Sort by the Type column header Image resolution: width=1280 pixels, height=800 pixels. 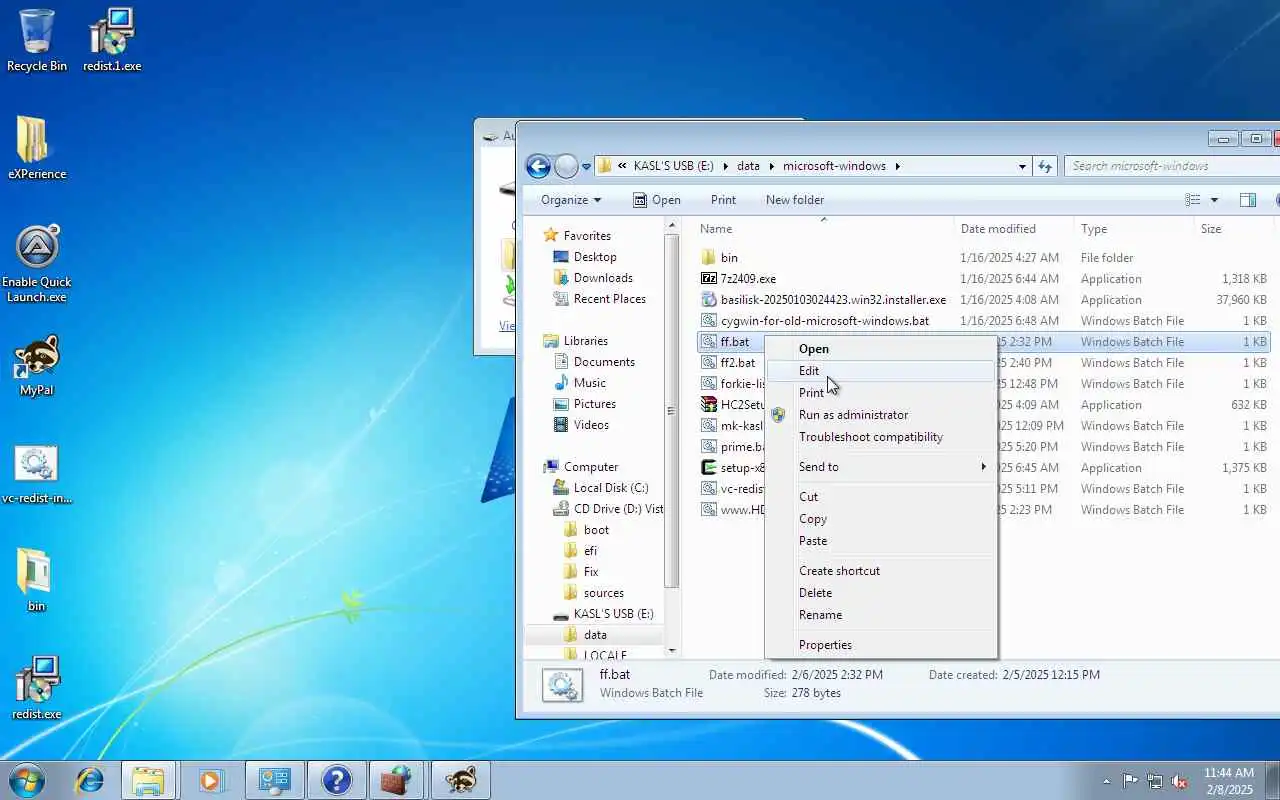pyautogui.click(x=1134, y=229)
